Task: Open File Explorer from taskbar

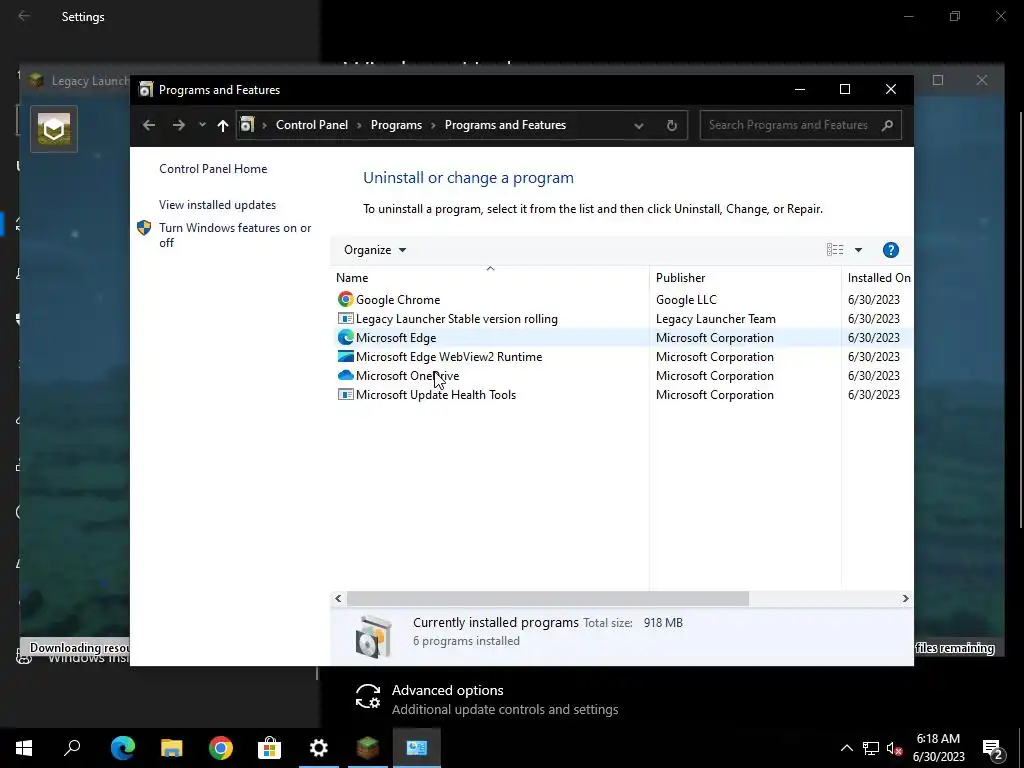Action: (x=172, y=748)
